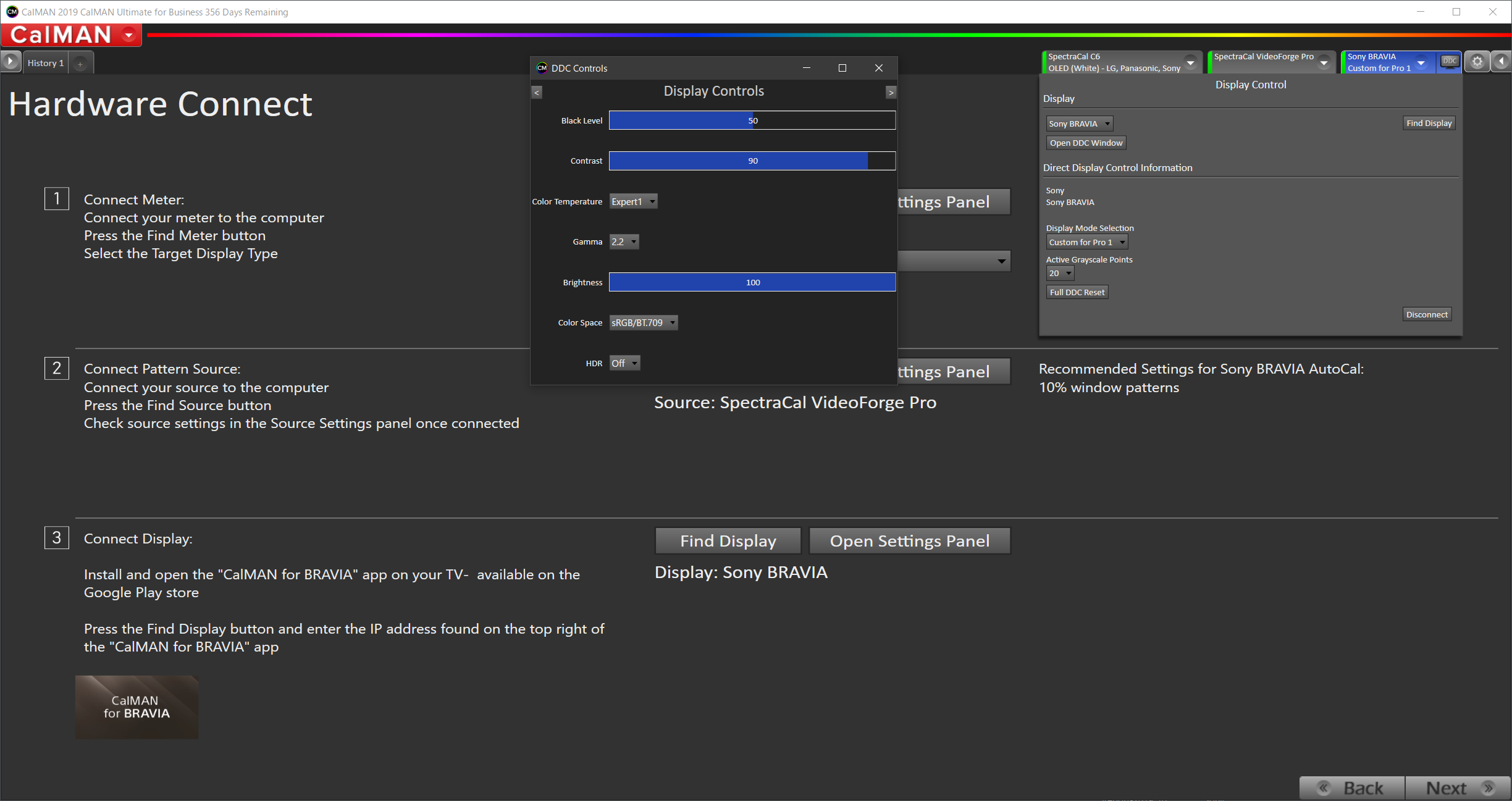Click the '10% window patterns' text
This screenshot has height=801, width=1512.
[x=1109, y=388]
